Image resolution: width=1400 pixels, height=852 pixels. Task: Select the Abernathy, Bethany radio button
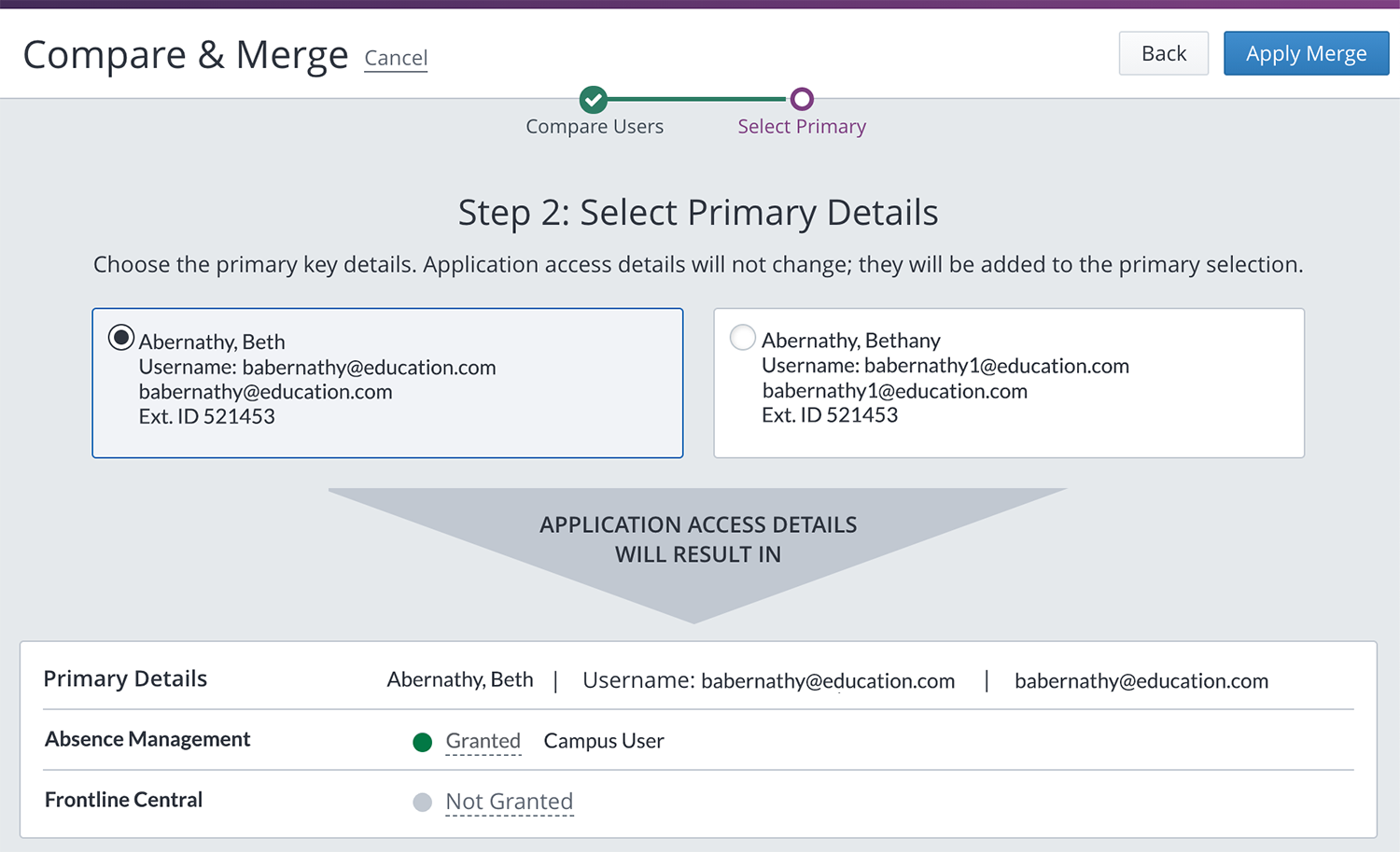pyautogui.click(x=743, y=337)
